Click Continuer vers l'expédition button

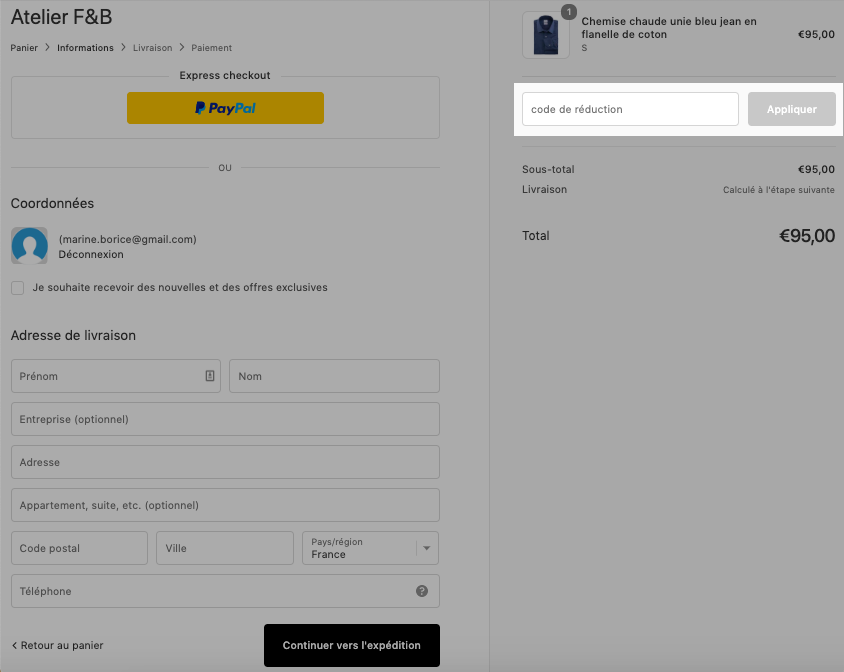coord(352,645)
